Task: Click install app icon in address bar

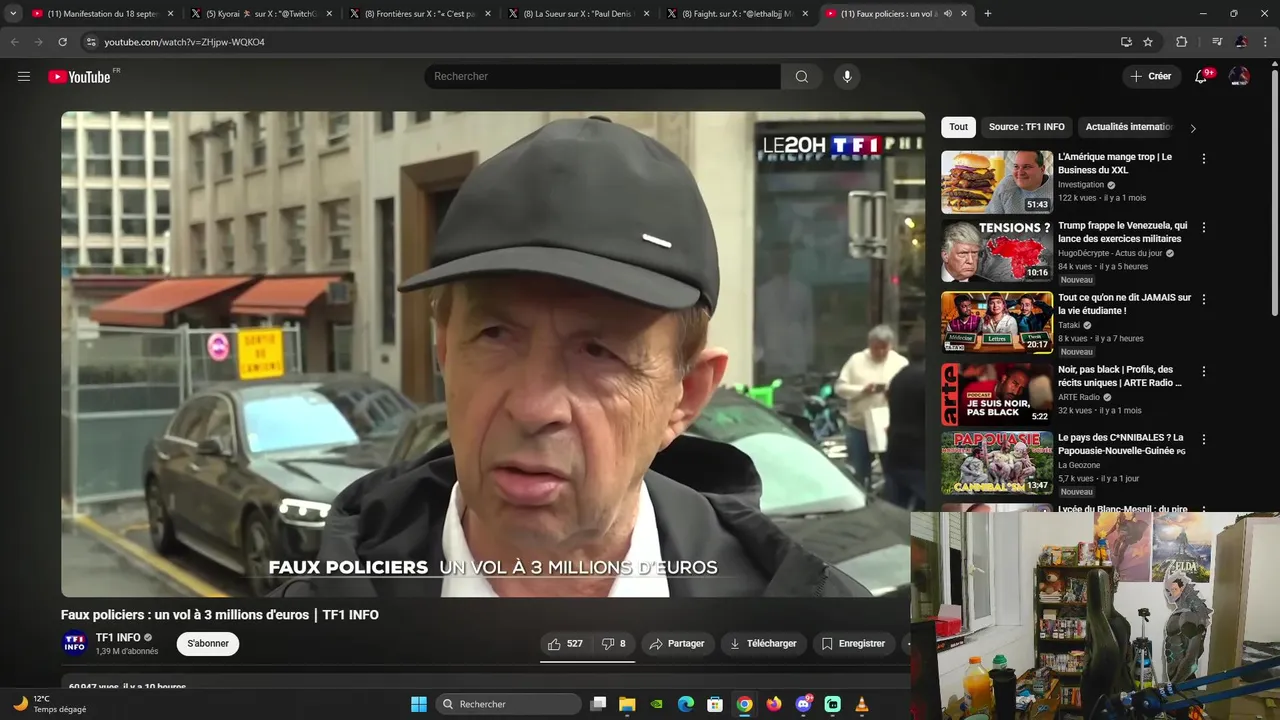Action: click(1126, 42)
